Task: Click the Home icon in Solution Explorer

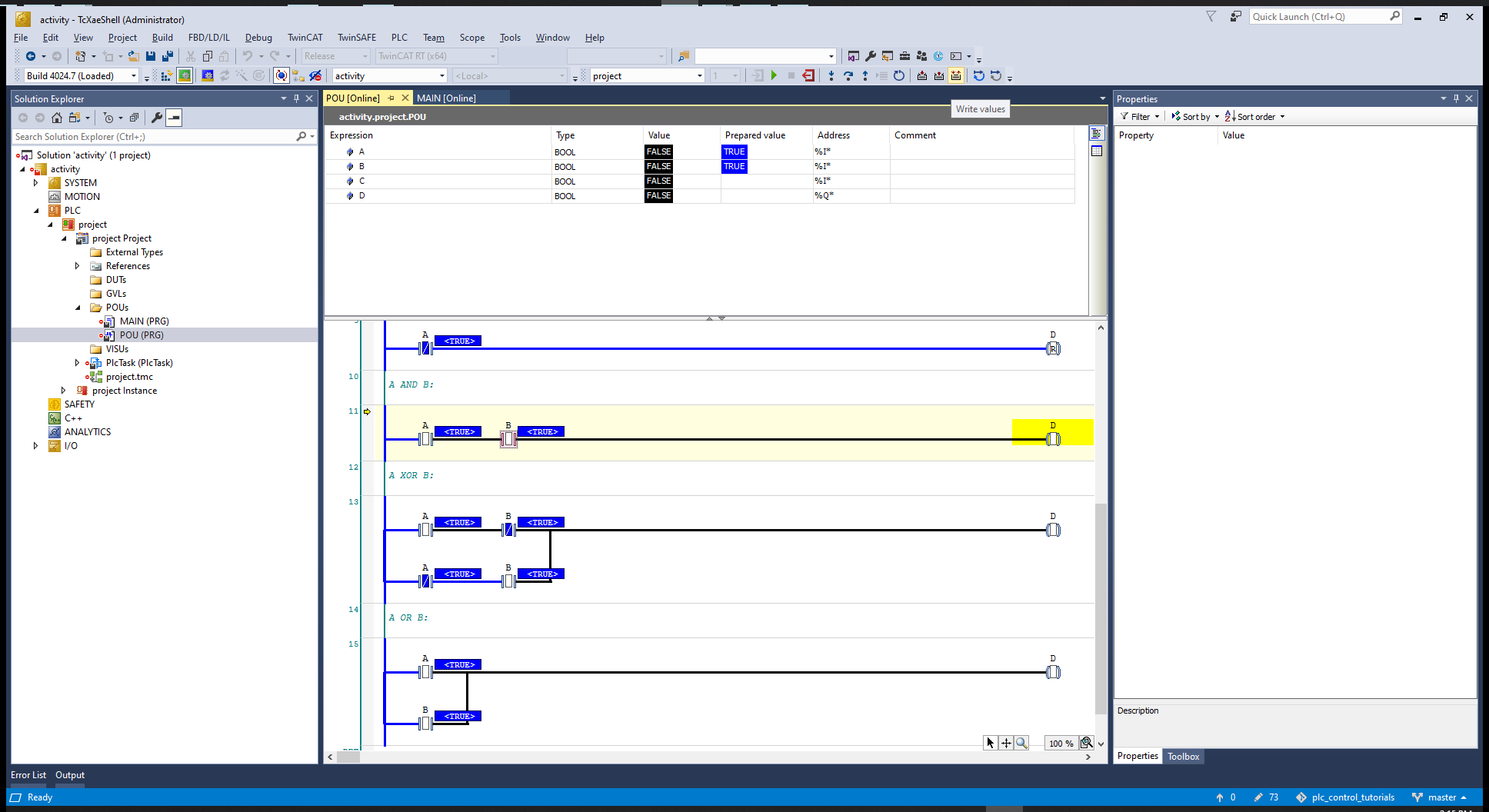Action: (57, 118)
